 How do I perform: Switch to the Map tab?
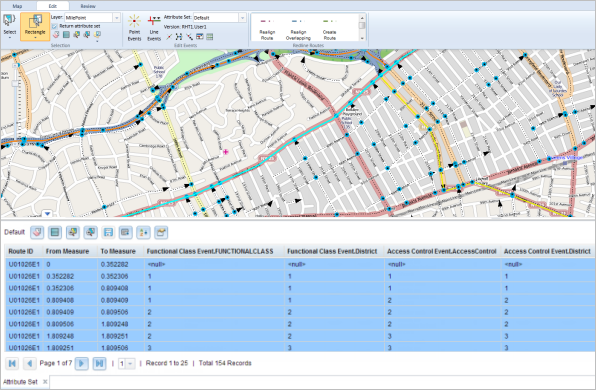[17, 6]
